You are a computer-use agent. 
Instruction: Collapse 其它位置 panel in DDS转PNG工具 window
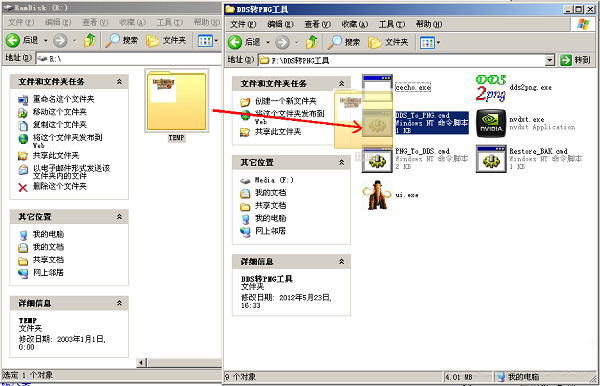pos(341,162)
